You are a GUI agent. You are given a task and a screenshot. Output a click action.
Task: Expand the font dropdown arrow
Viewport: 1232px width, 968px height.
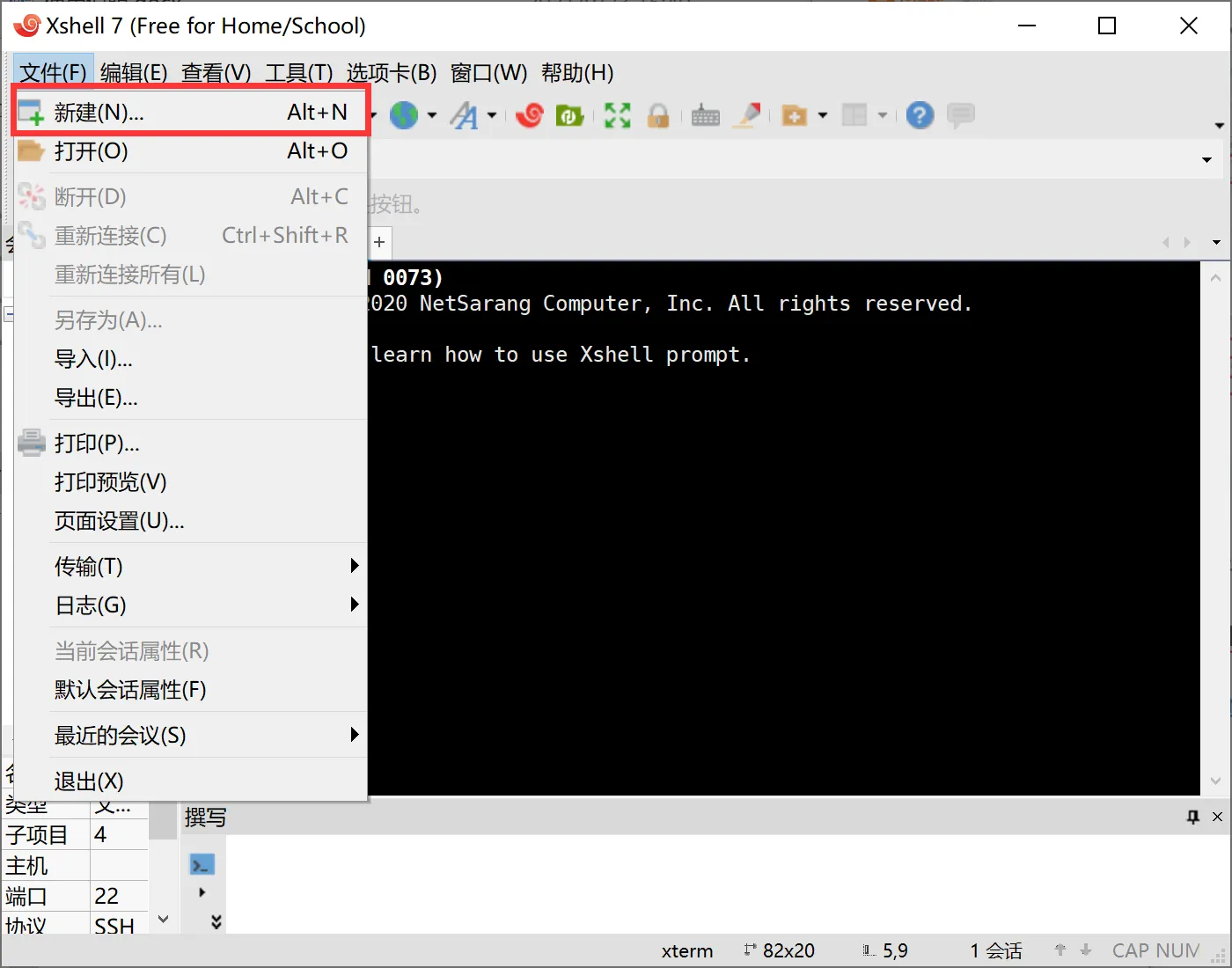click(492, 115)
